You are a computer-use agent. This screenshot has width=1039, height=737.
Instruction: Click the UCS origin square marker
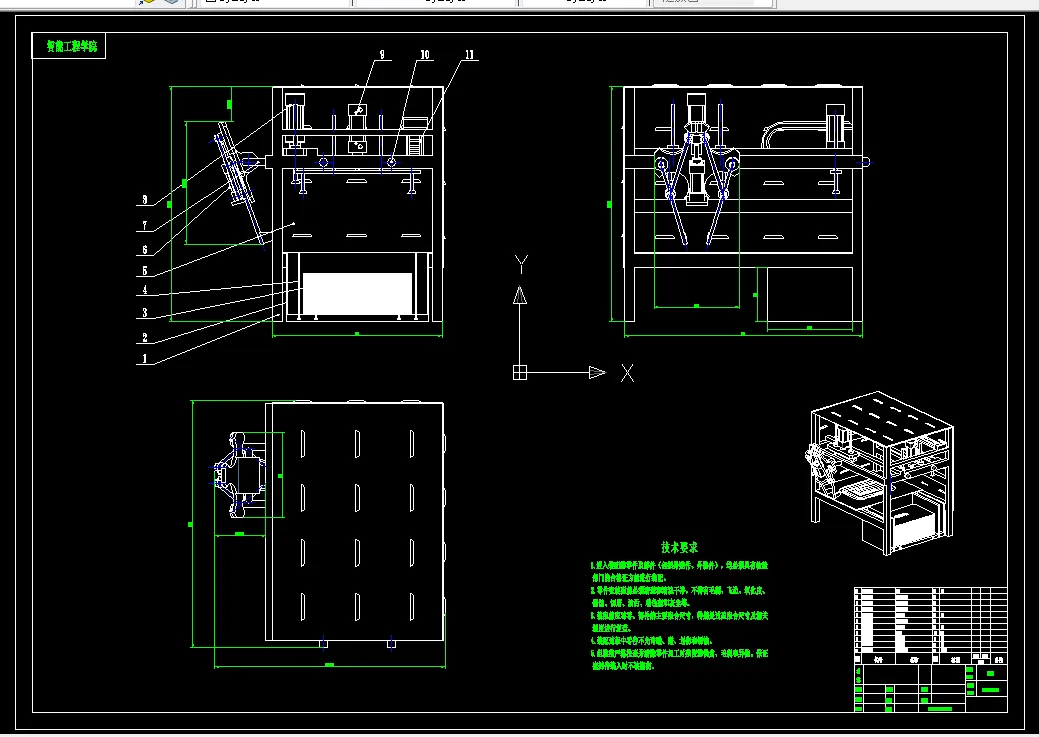pos(520,373)
